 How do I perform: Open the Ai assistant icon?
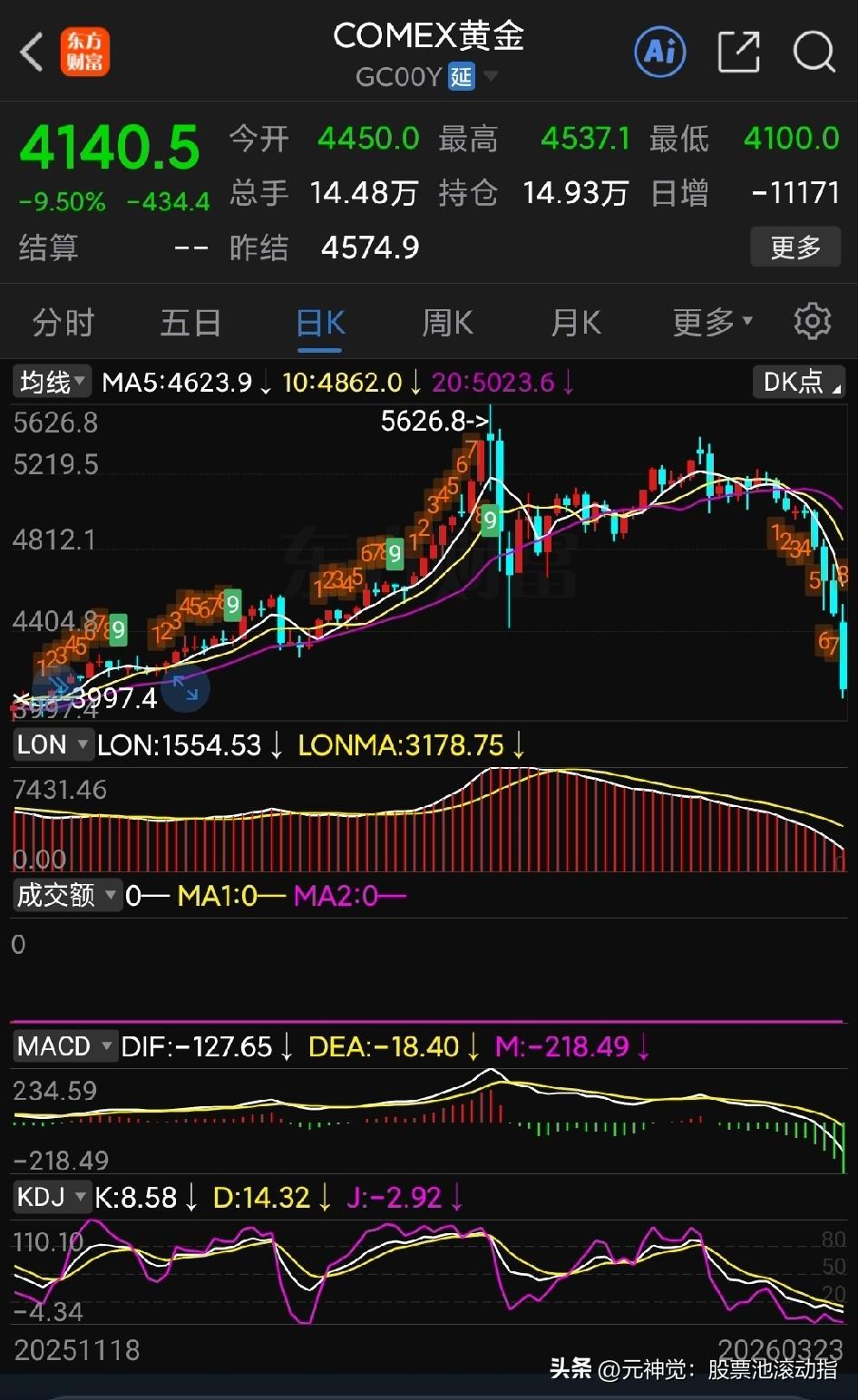(659, 52)
